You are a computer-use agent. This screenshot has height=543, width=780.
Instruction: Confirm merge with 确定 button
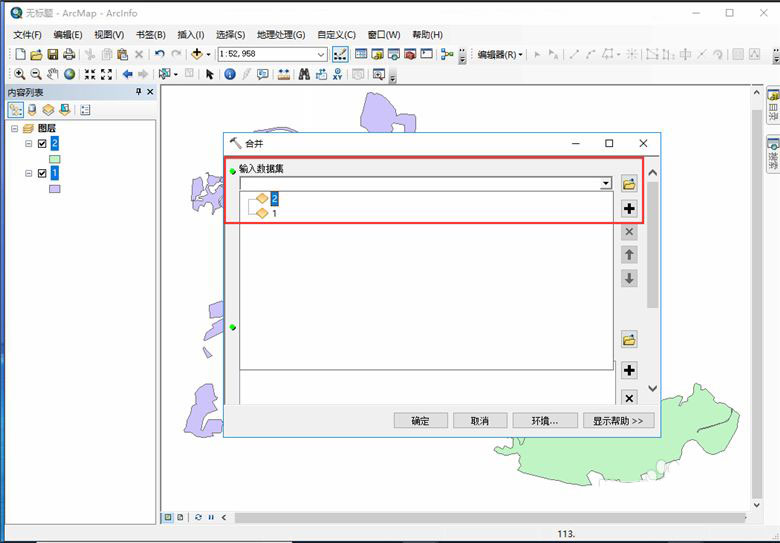421,421
